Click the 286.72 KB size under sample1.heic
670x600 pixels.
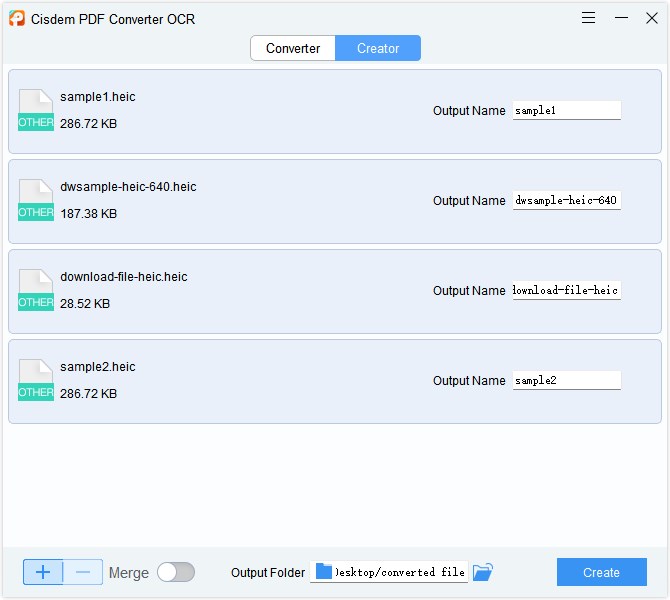tap(88, 124)
